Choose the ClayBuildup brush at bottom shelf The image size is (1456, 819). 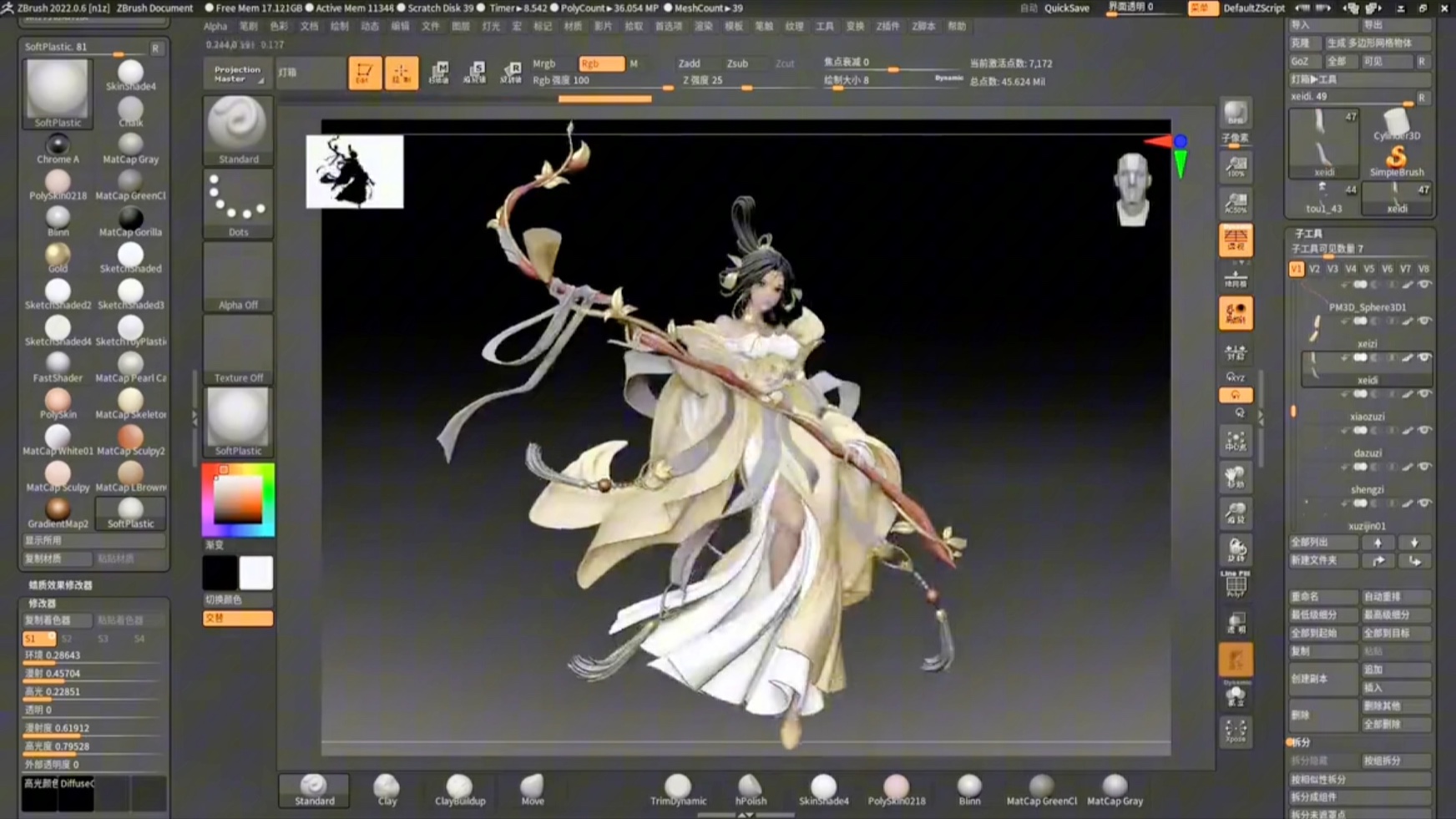[459, 790]
